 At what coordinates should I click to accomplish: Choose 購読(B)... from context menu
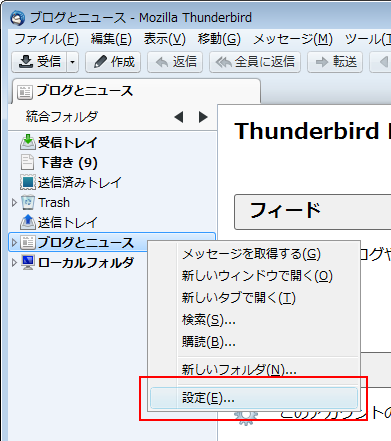point(254,342)
